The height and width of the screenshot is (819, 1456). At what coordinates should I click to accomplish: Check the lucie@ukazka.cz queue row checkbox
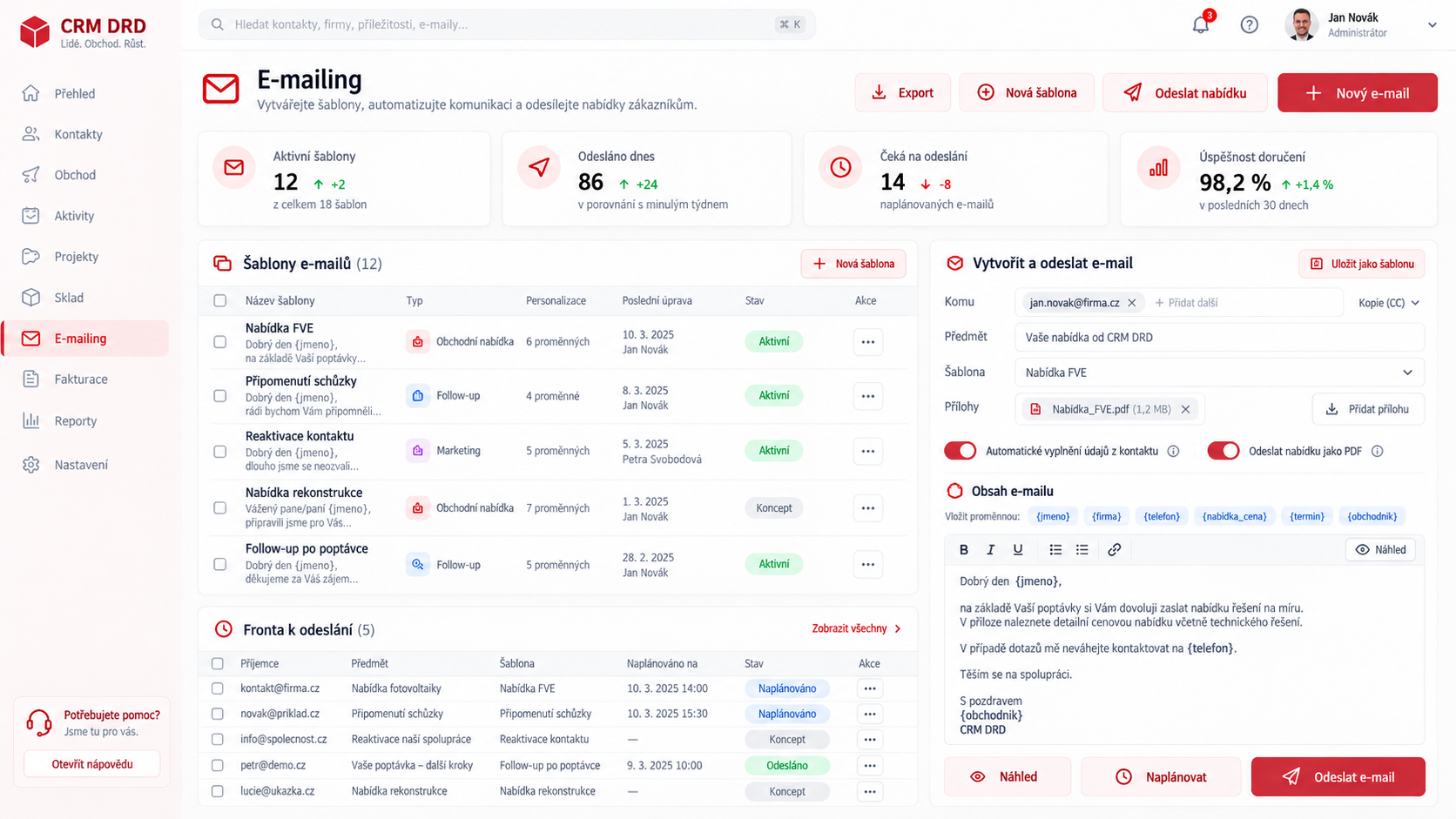click(218, 791)
